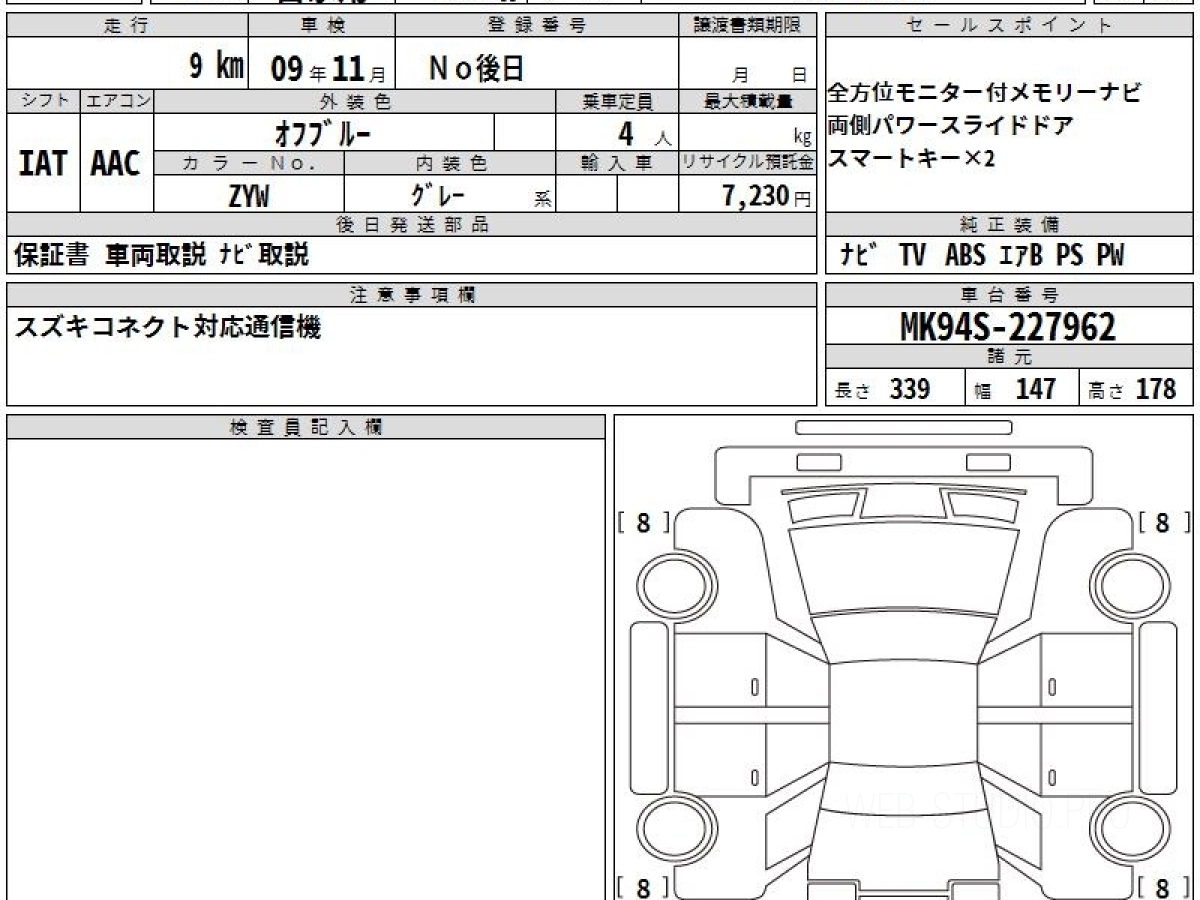Click the "諸元" section header
The height and width of the screenshot is (900, 1200).
(x=1010, y=357)
